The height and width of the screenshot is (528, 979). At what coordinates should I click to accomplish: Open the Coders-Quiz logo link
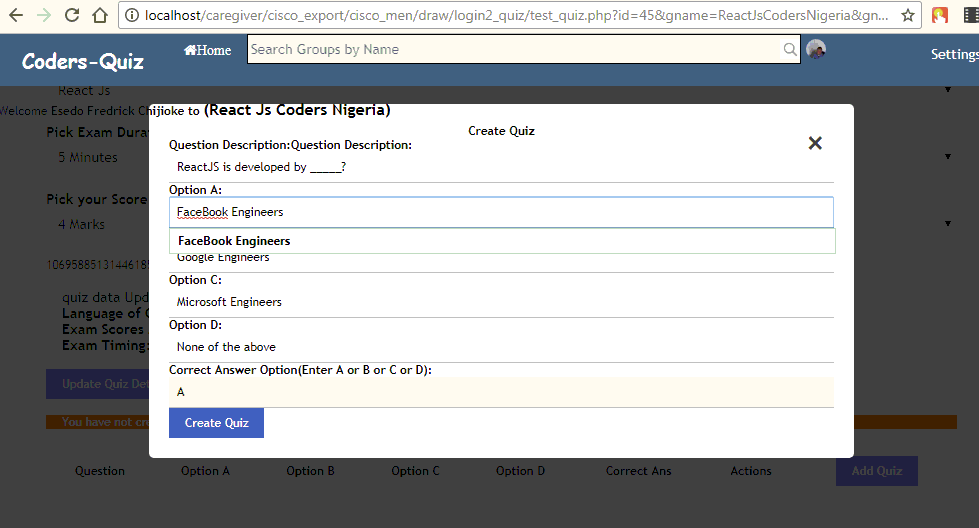[x=83, y=61]
